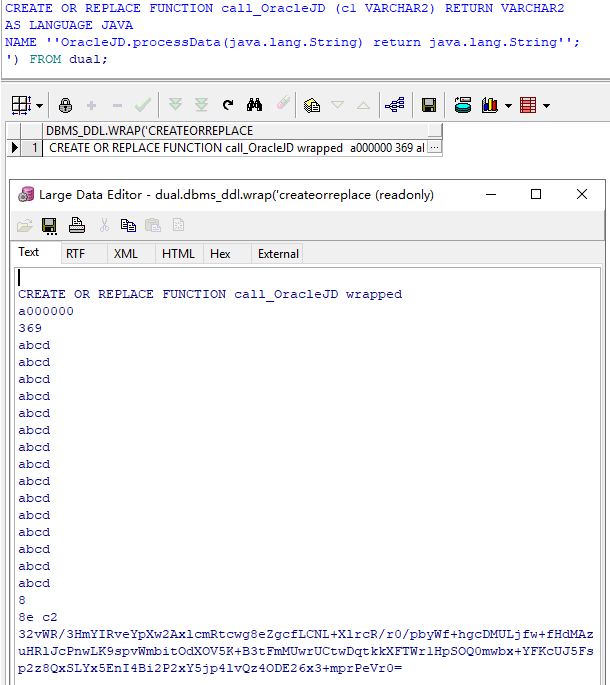
Task: Toggle the Edit data lock icon
Action: click(66, 105)
